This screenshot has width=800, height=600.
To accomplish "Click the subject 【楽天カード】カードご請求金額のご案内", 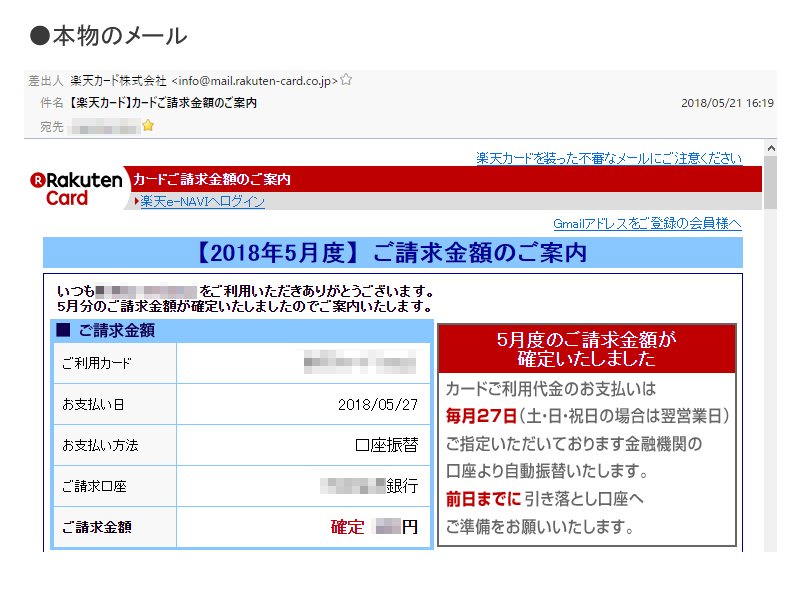I will [163, 103].
